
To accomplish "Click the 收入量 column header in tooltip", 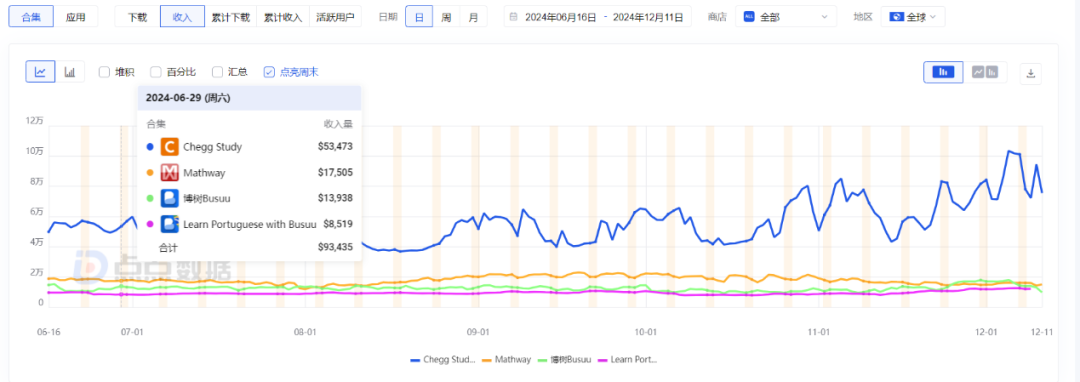I will tap(338, 124).
